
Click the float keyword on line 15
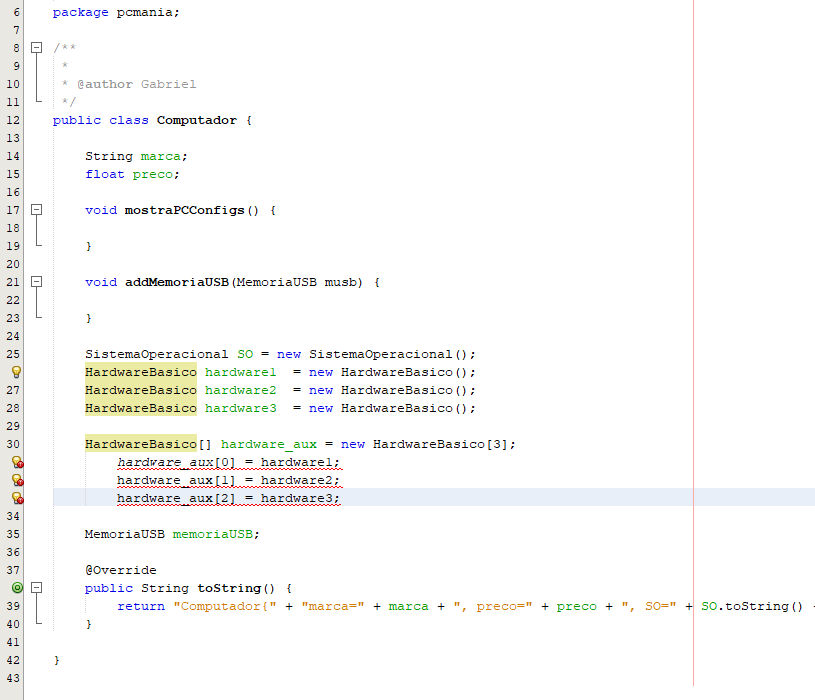pyautogui.click(x=105, y=175)
